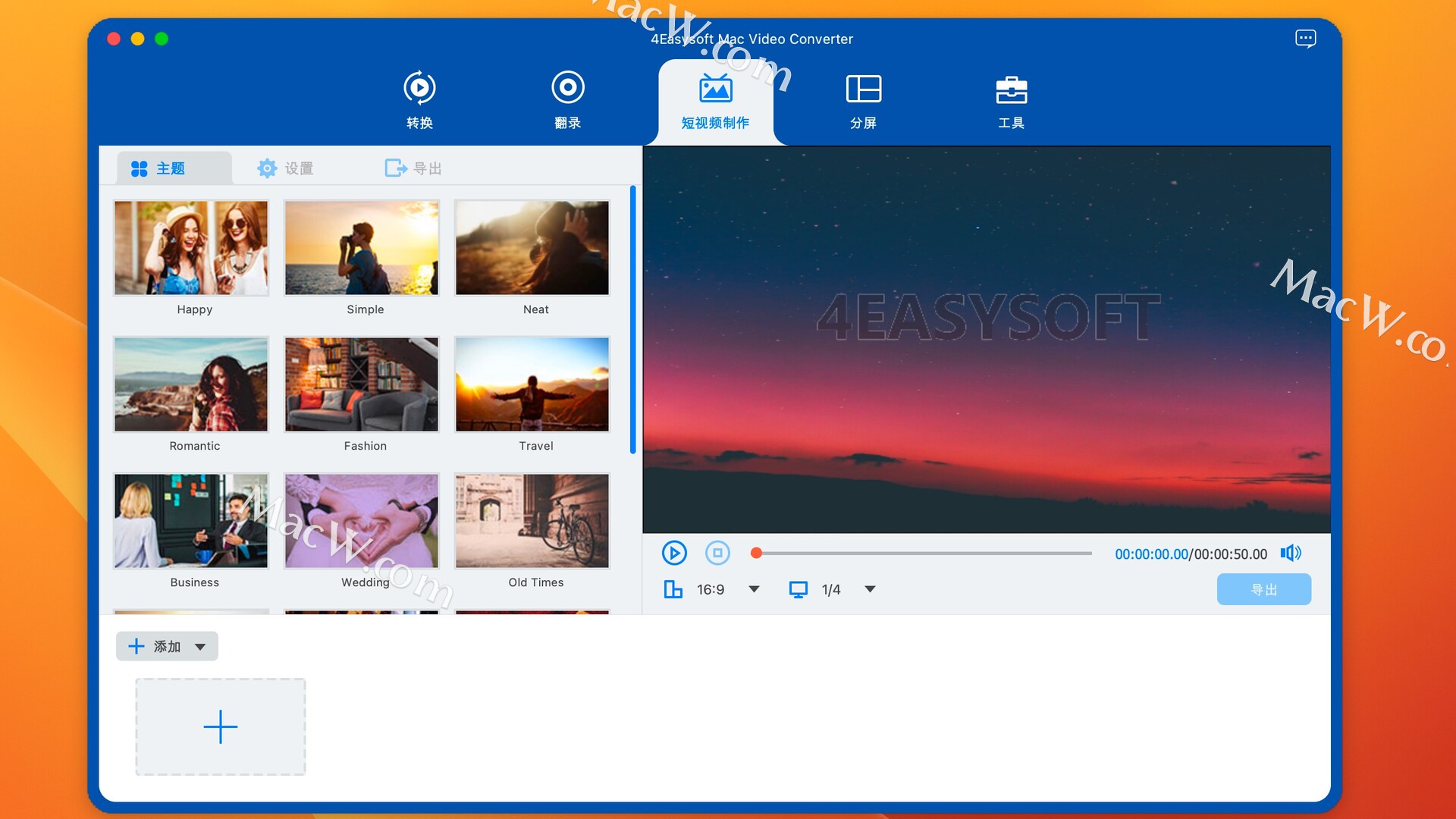This screenshot has width=1456, height=819.
Task: Open the 设置 settings sub-tab
Action: coord(285,168)
